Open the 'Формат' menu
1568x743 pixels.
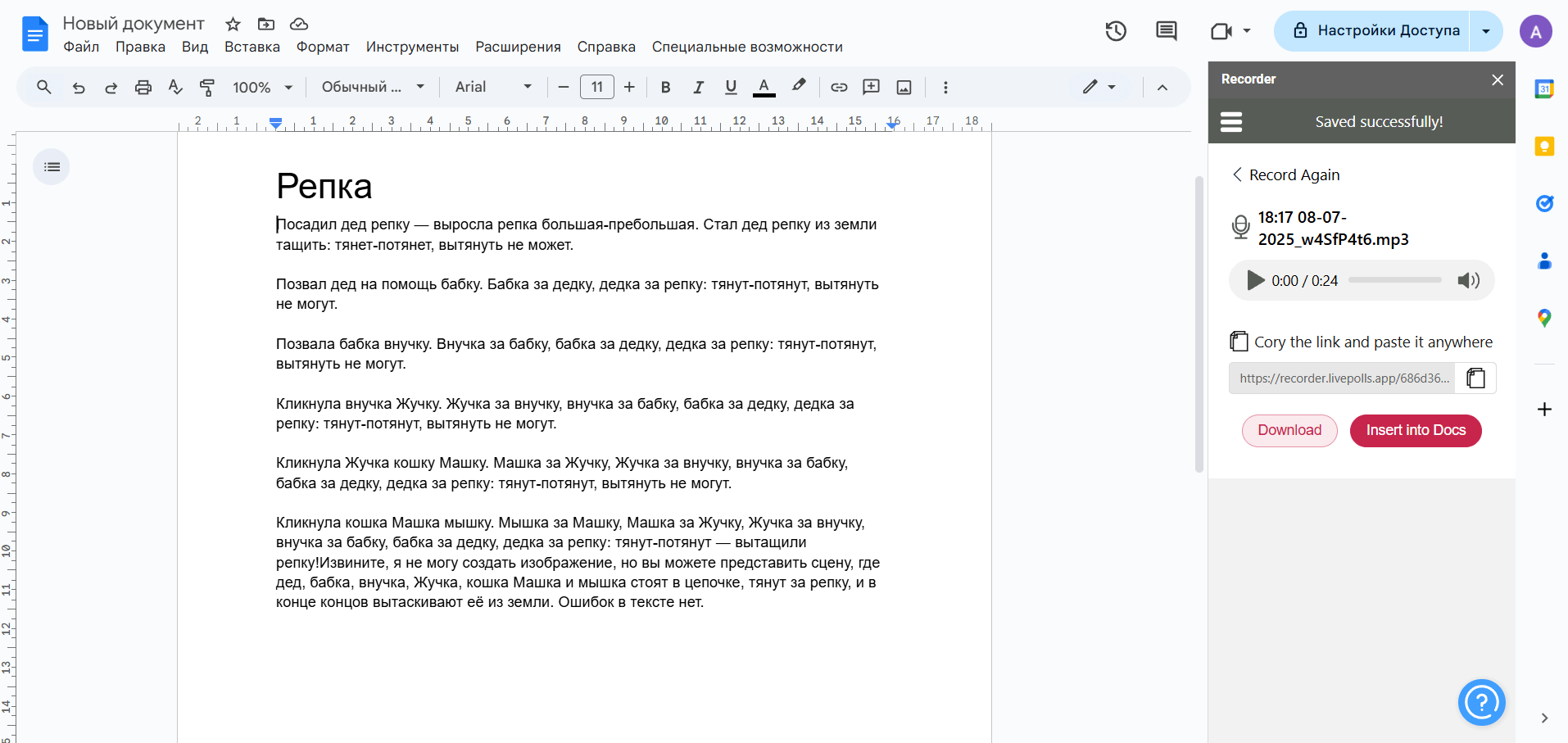click(x=323, y=47)
